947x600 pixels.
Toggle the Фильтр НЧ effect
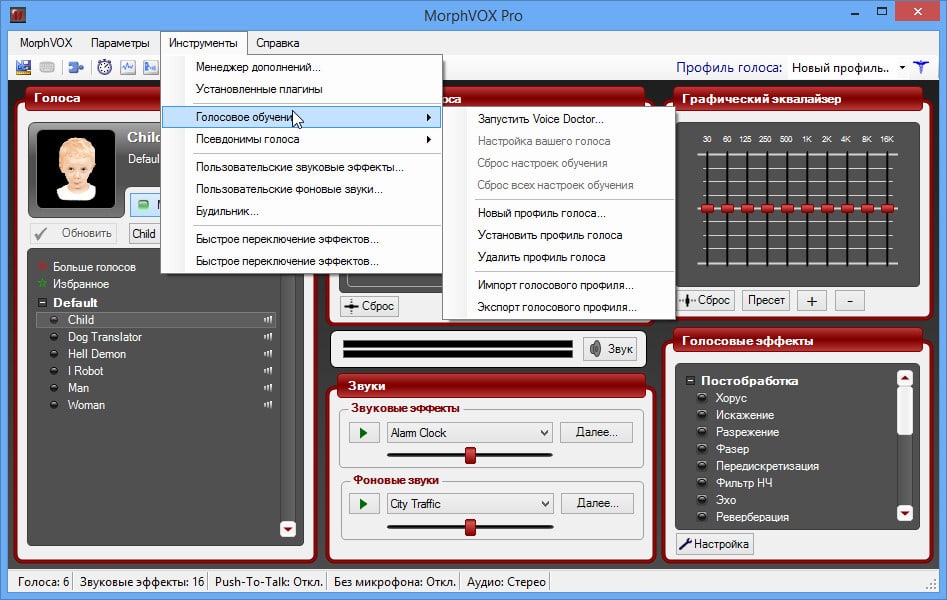point(702,482)
